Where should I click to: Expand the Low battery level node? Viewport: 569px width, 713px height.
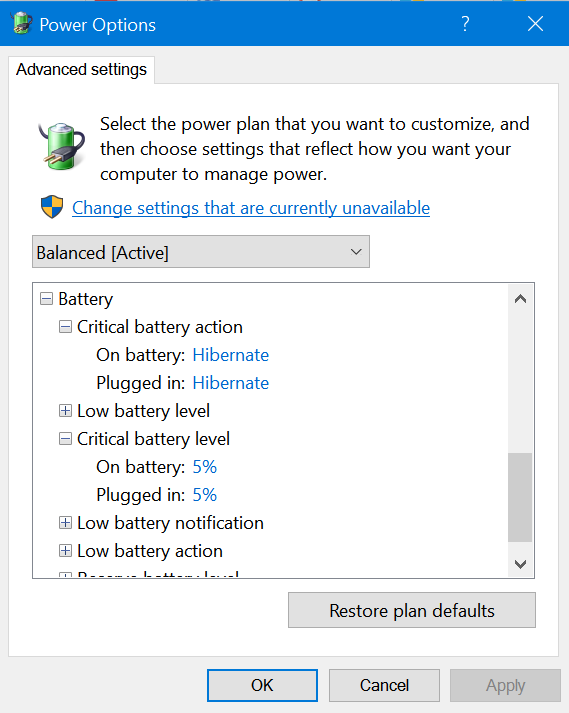(x=65, y=411)
